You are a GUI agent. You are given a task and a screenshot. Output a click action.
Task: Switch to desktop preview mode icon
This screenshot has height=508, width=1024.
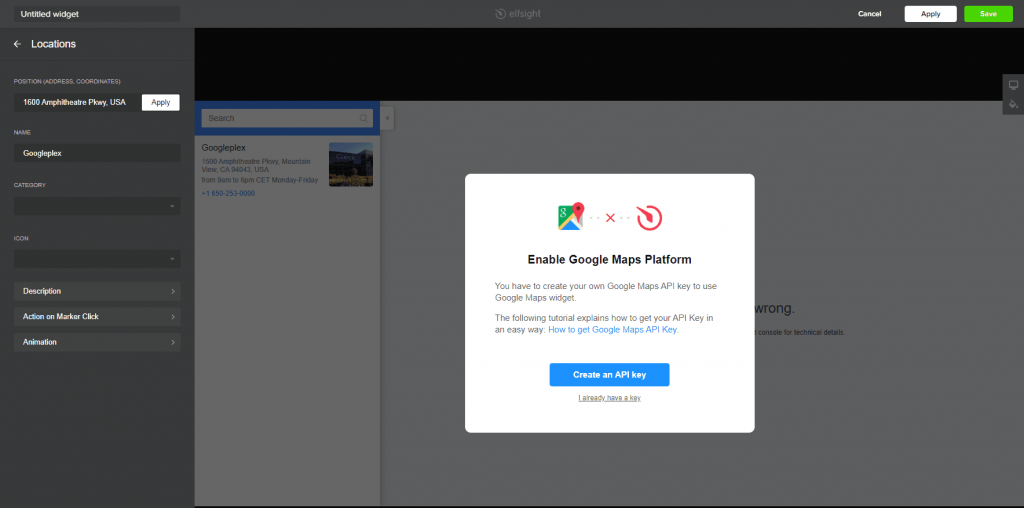coord(1012,86)
